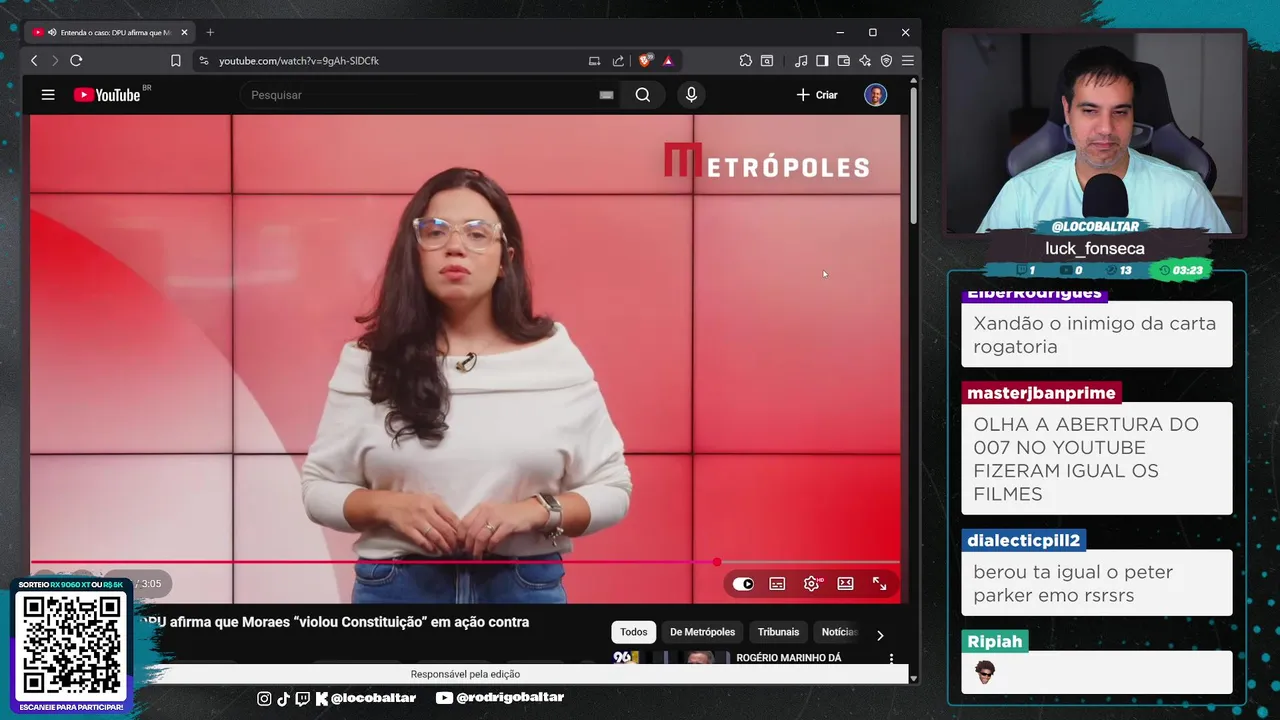Start voice search with microphone icon
The width and height of the screenshot is (1280, 720).
[x=691, y=95]
